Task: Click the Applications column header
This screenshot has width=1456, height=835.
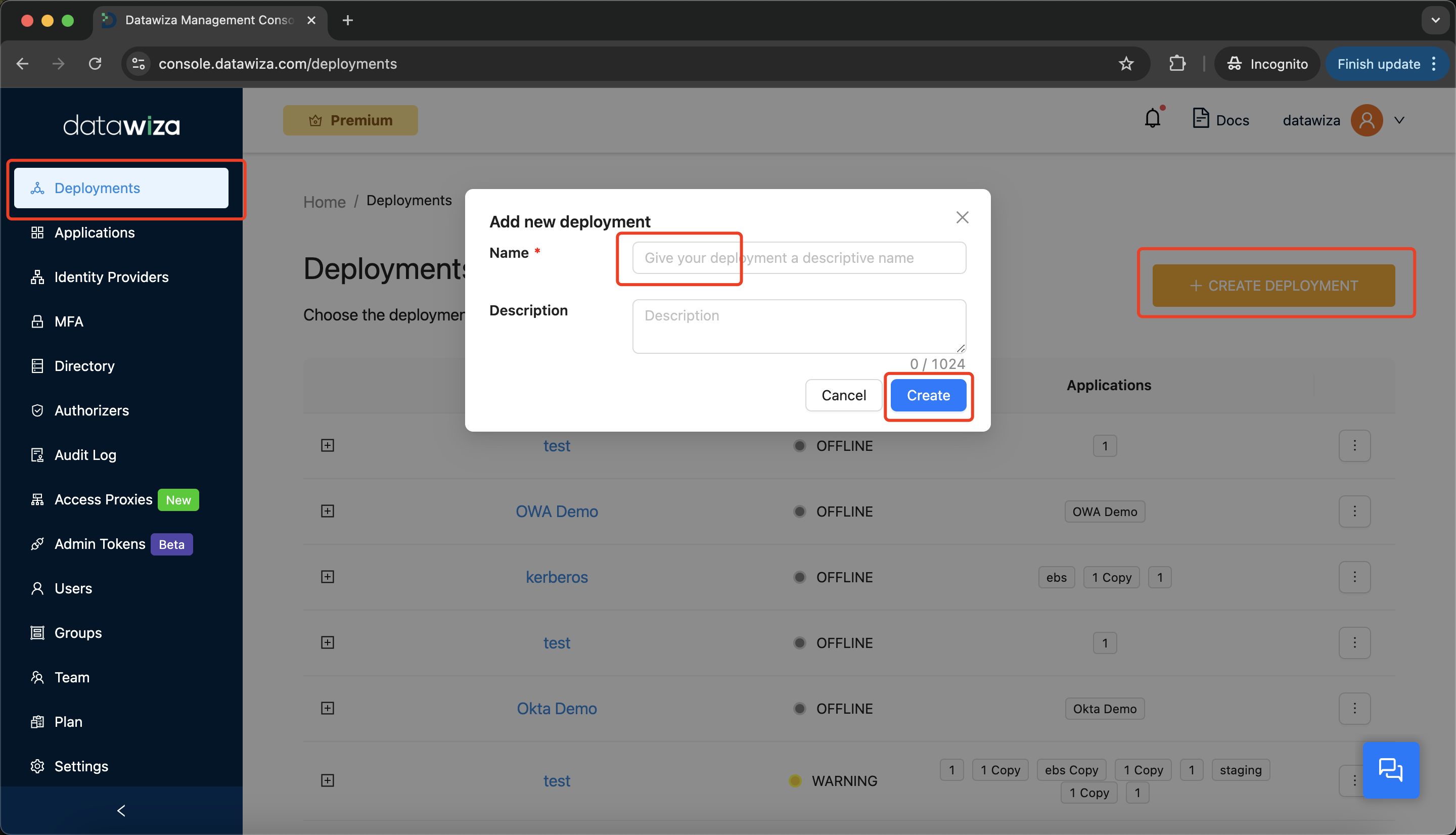Action: pos(1109,385)
